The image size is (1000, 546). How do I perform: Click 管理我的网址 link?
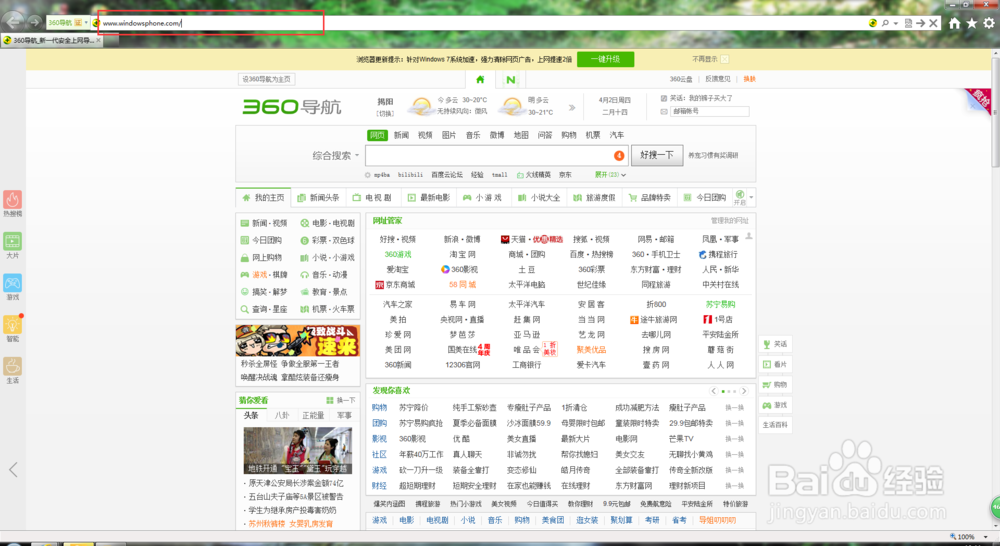(x=730, y=221)
